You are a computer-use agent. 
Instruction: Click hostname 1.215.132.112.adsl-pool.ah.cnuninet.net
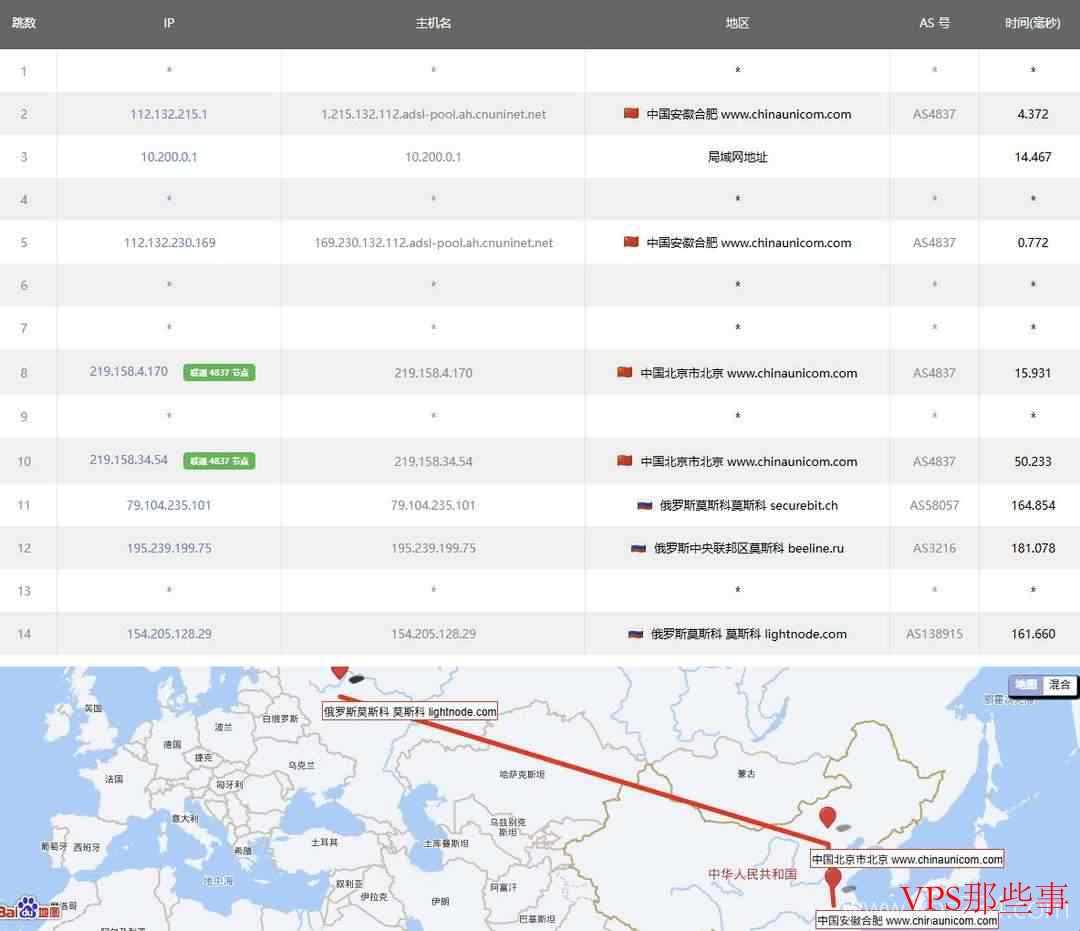coord(433,114)
